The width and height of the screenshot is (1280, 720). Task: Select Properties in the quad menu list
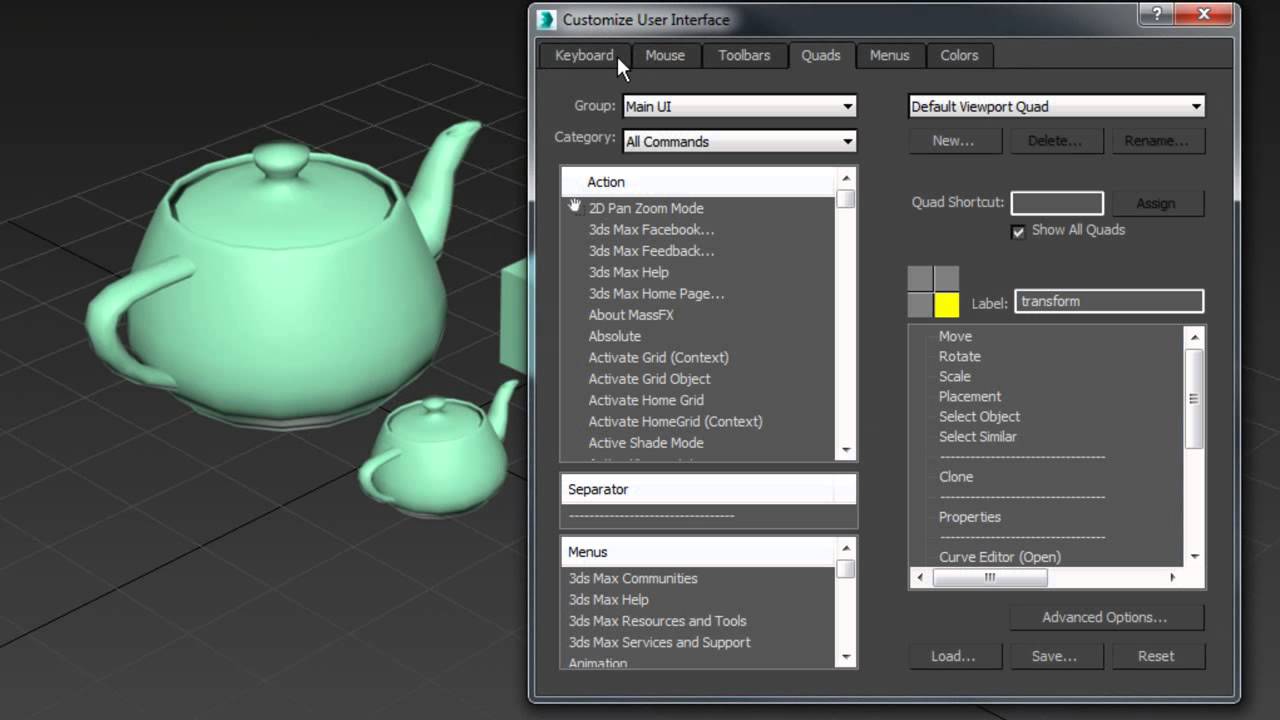pos(969,517)
